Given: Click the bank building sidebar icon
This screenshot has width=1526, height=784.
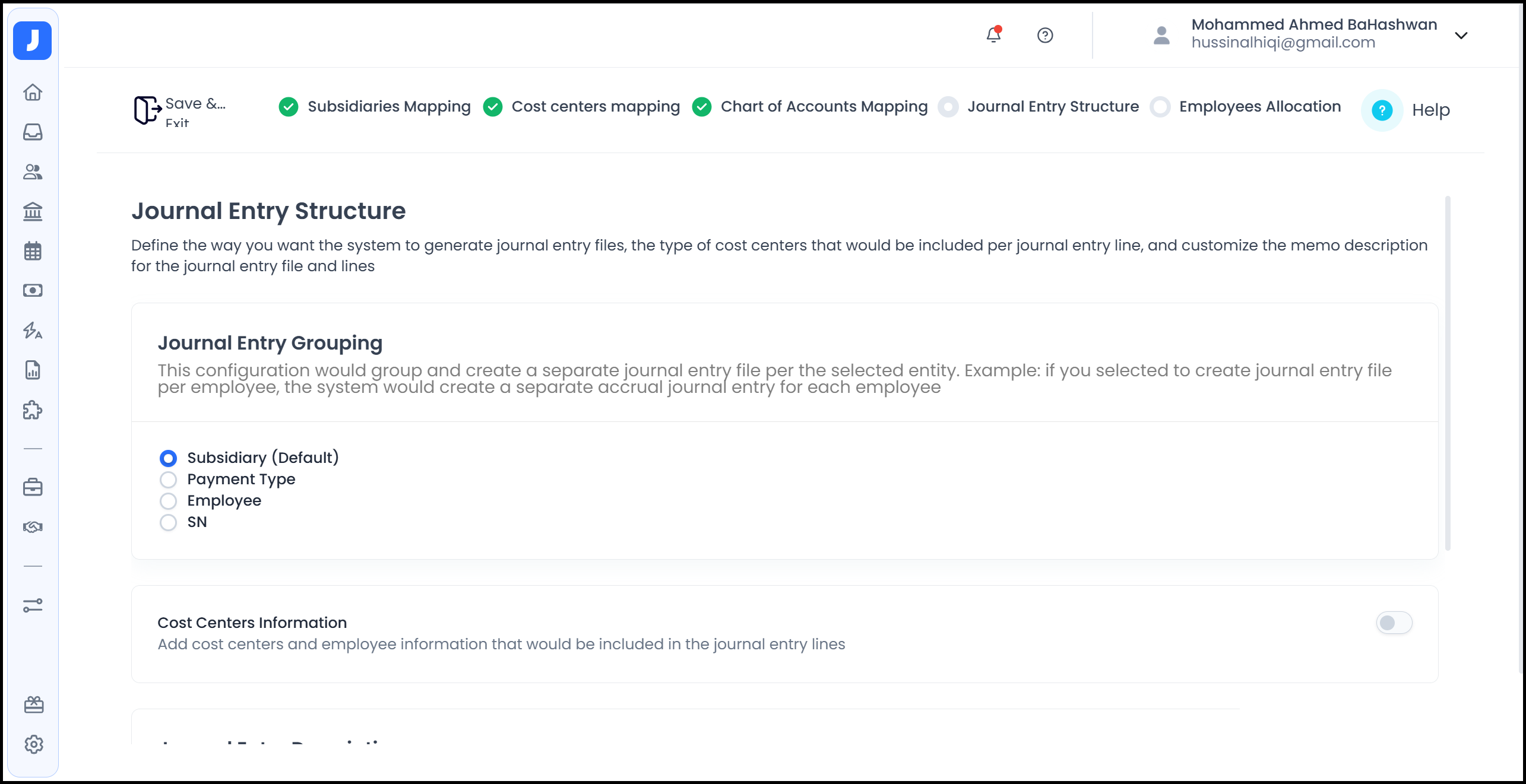Looking at the screenshot, I should tap(33, 211).
